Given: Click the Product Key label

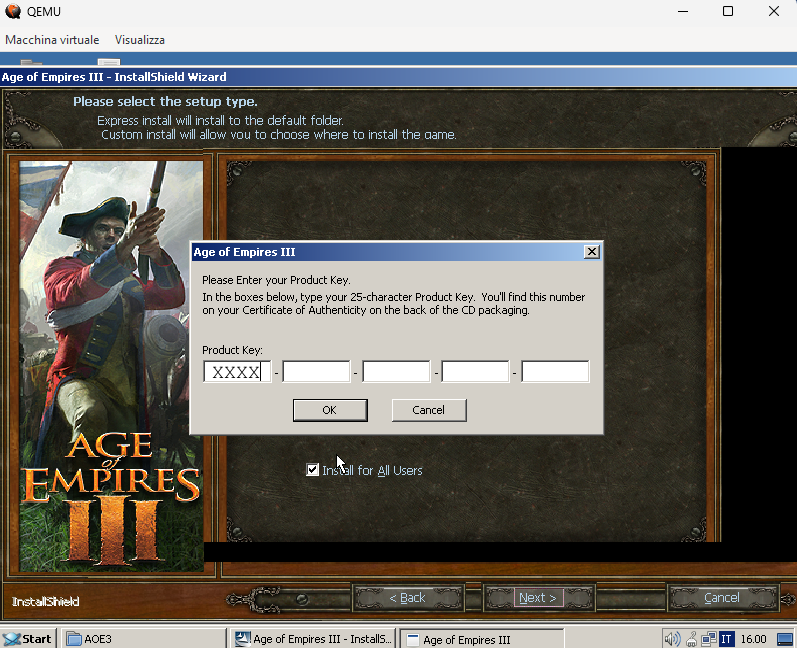Looking at the screenshot, I should point(232,350).
